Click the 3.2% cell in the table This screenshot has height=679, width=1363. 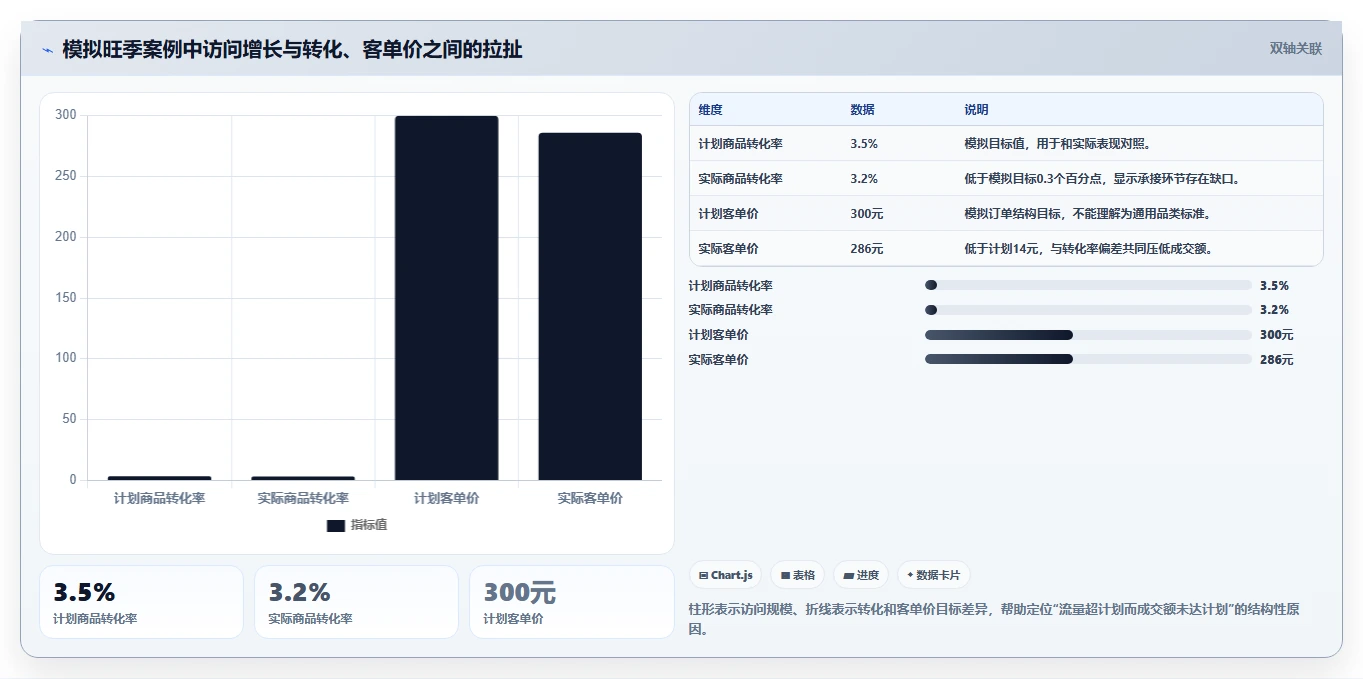pos(864,179)
